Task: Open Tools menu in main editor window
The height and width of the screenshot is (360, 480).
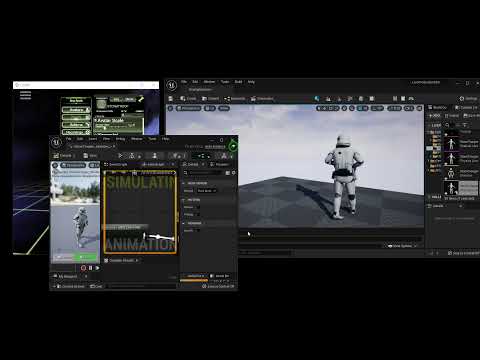Action: pyautogui.click(x=225, y=82)
